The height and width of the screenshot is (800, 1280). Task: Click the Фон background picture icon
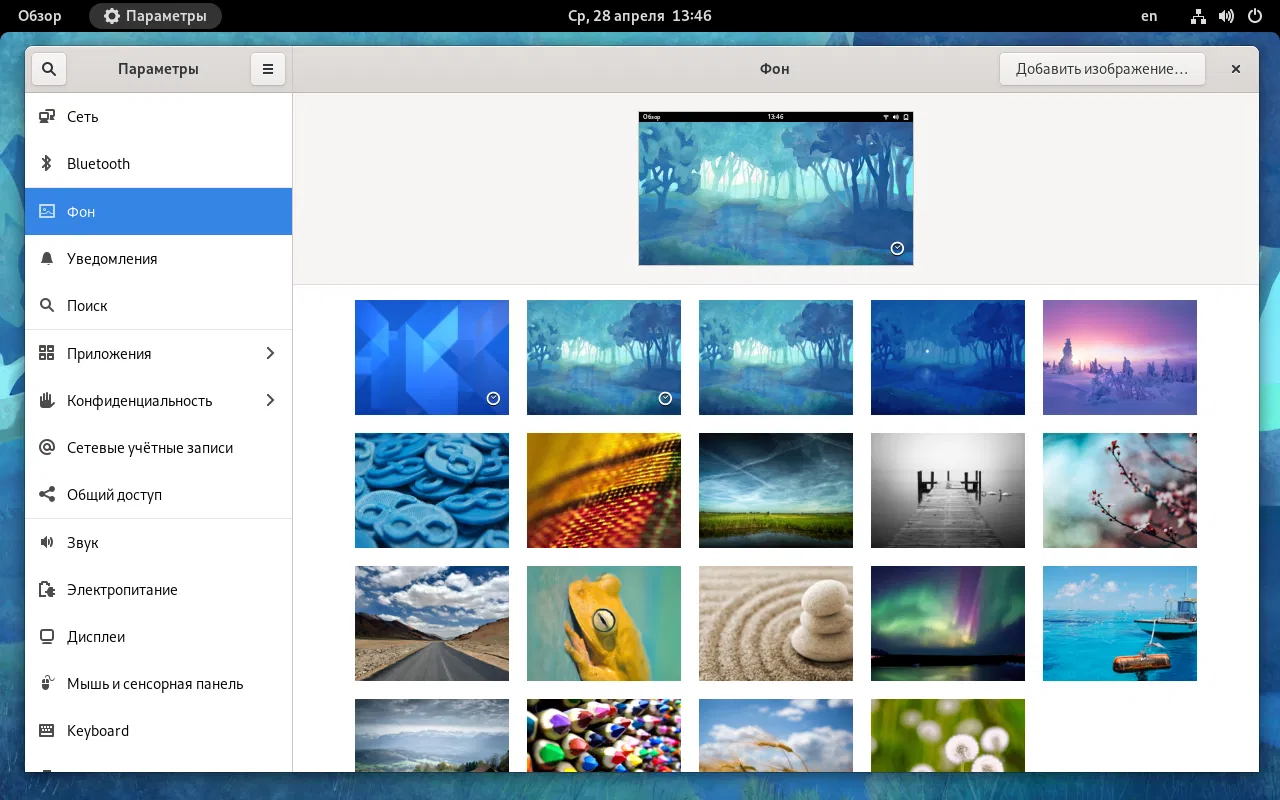coord(47,211)
